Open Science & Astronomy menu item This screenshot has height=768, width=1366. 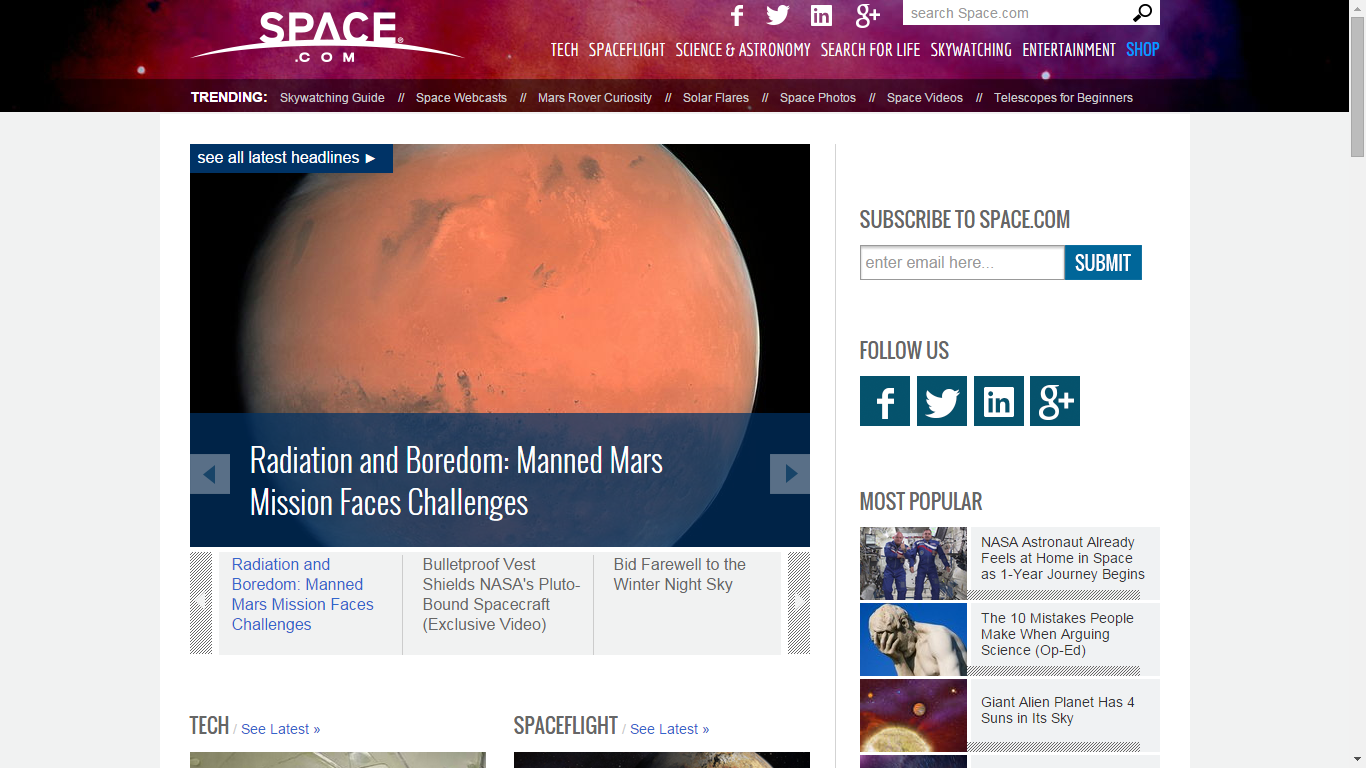tap(743, 50)
